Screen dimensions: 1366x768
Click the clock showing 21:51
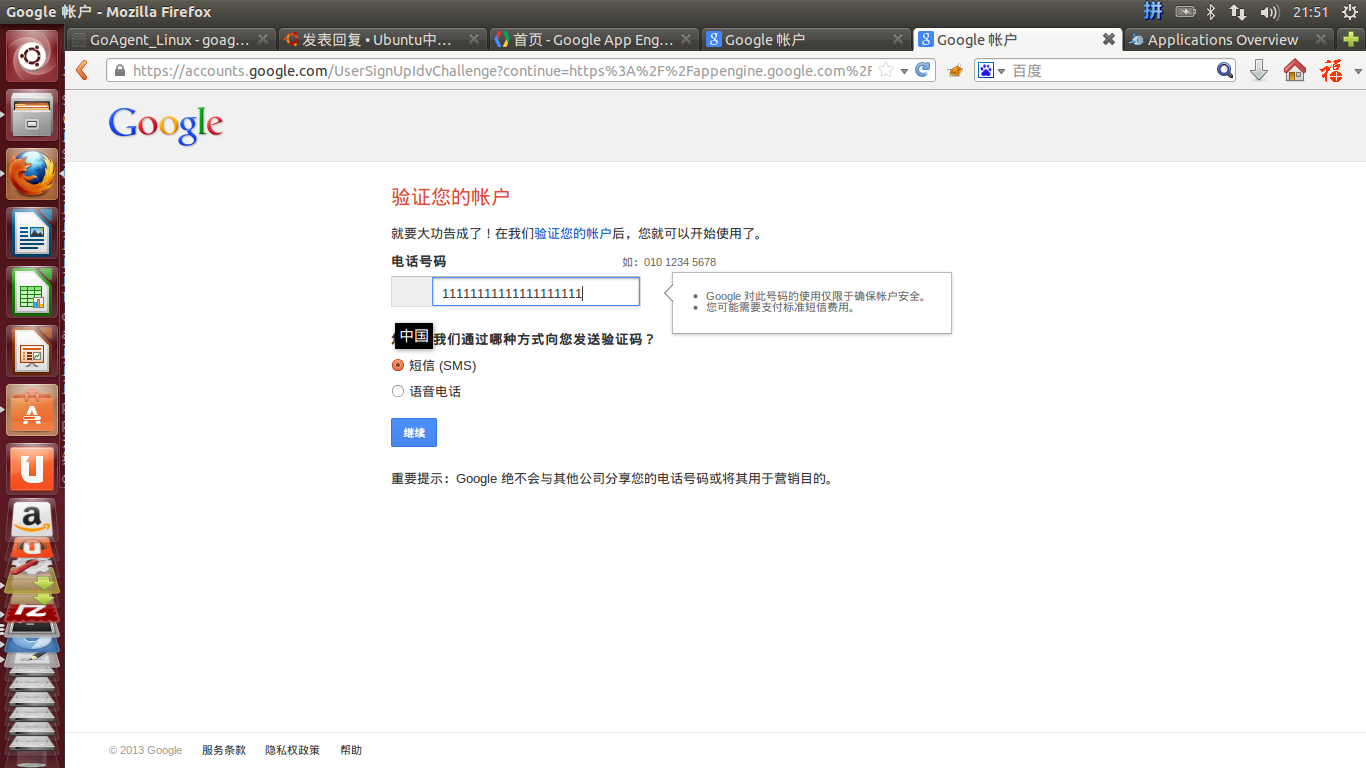pyautogui.click(x=1310, y=12)
